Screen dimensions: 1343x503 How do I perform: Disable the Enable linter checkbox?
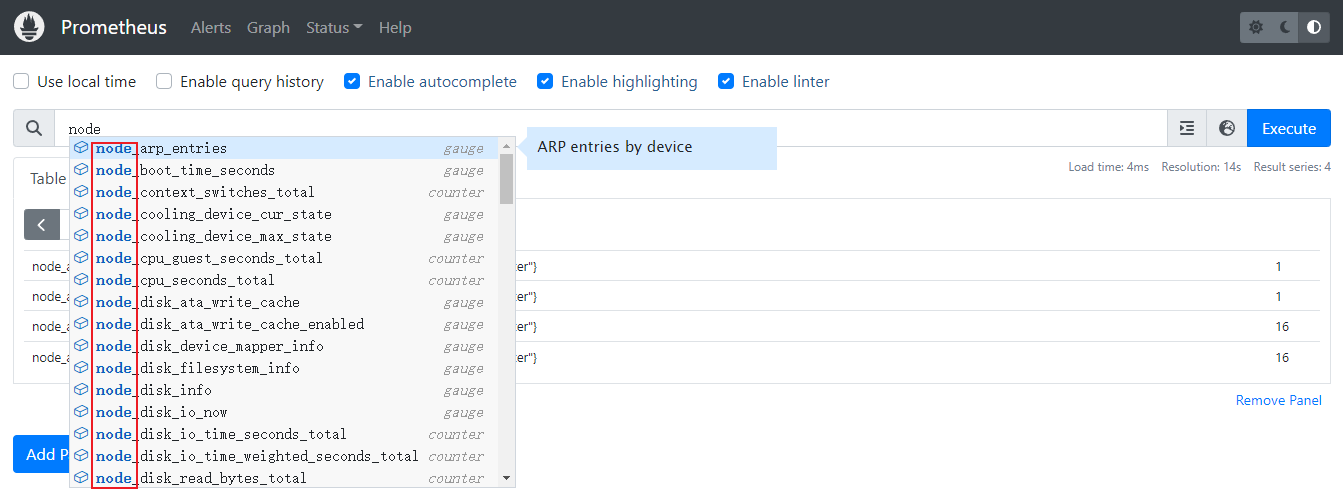[x=726, y=81]
